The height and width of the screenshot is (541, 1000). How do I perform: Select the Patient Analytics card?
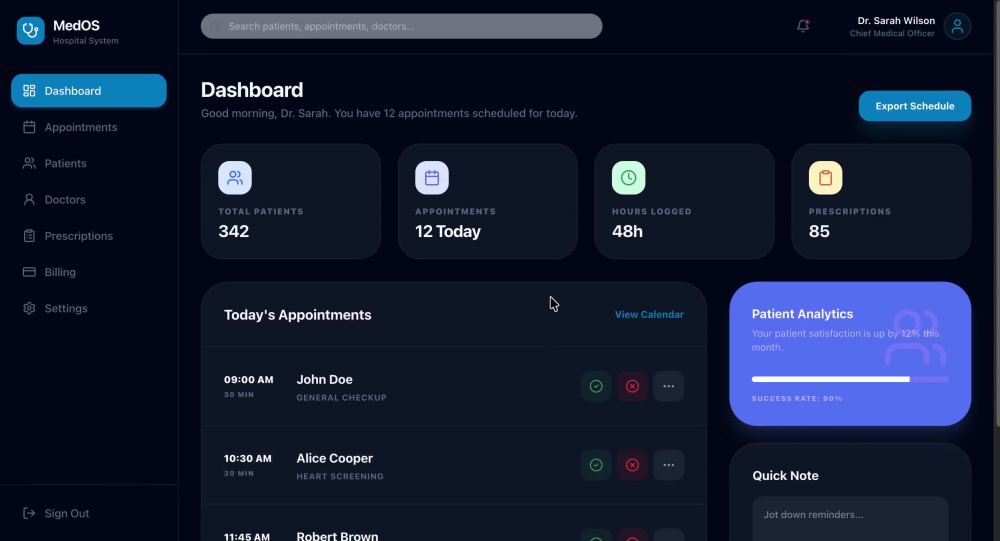tap(850, 353)
